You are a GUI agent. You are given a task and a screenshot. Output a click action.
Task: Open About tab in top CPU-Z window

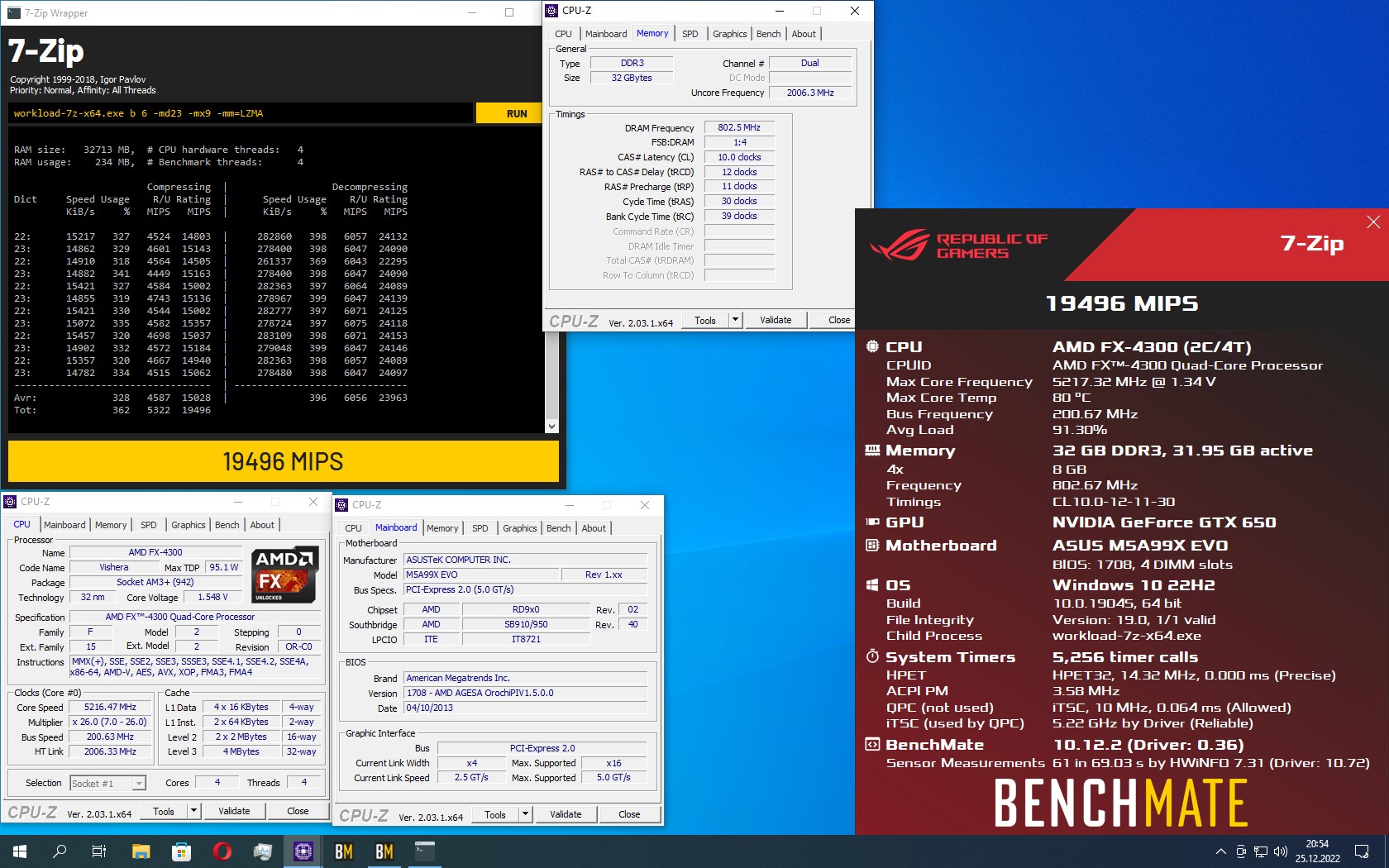tap(804, 34)
